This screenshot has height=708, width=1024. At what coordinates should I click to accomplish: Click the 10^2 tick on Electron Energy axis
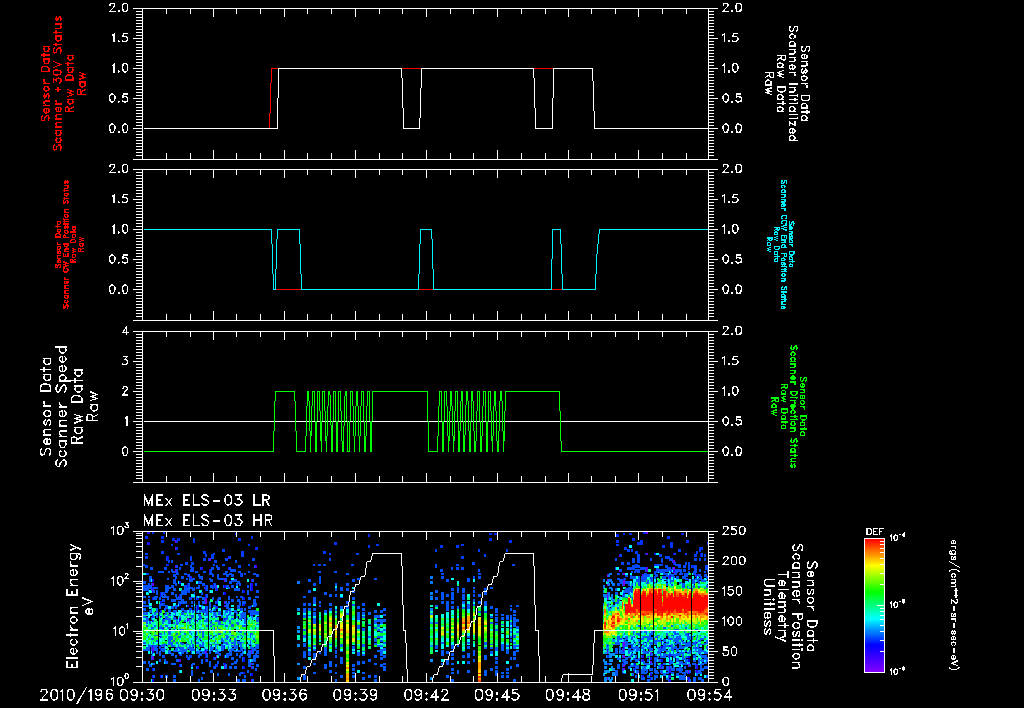coord(118,580)
